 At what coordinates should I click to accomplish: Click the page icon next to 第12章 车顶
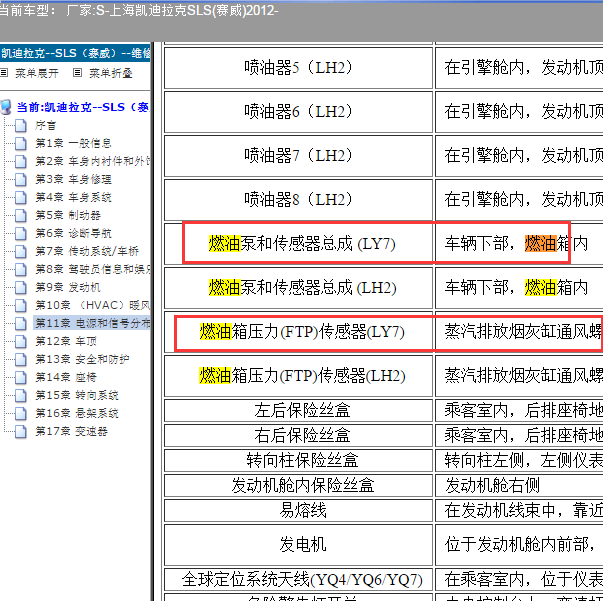point(21,341)
